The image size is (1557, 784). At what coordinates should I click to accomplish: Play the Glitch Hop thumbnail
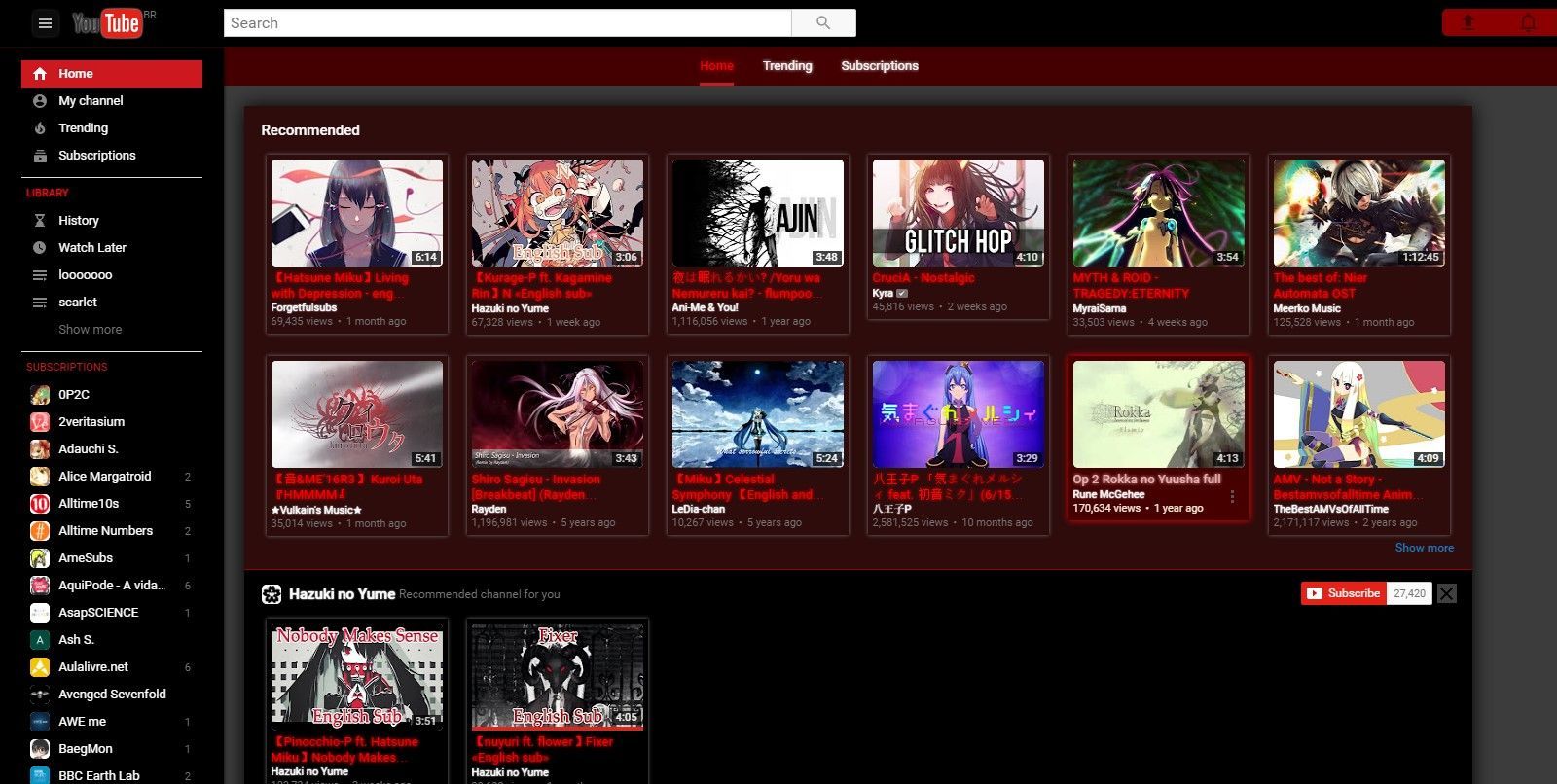pos(959,213)
